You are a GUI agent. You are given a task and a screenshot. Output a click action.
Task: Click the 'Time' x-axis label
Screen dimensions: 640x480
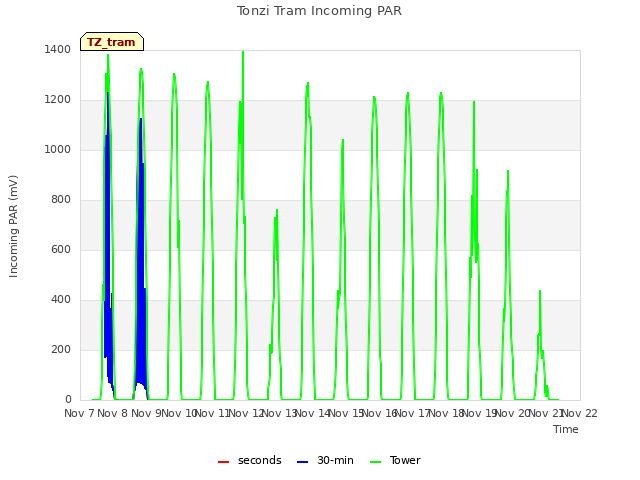click(566, 429)
